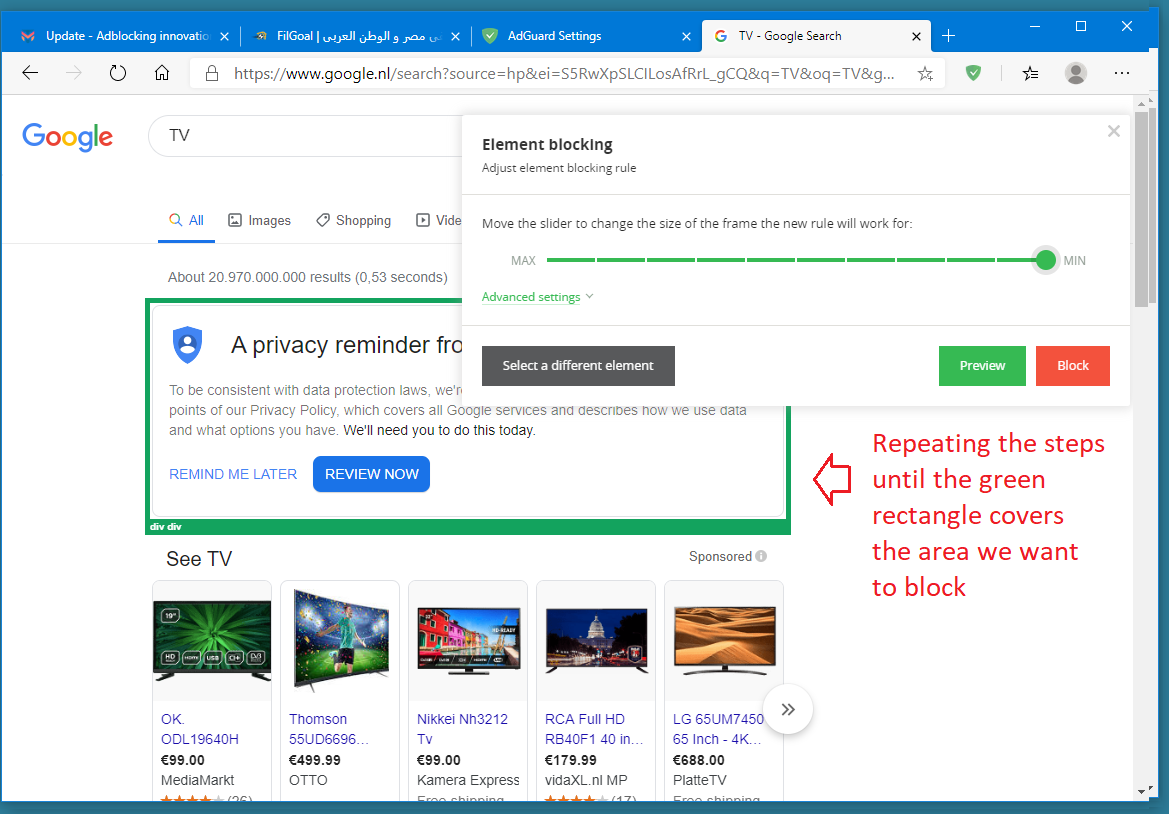1172x814 pixels.
Task: Click the scrollbar up arrow
Action: pos(1141,103)
